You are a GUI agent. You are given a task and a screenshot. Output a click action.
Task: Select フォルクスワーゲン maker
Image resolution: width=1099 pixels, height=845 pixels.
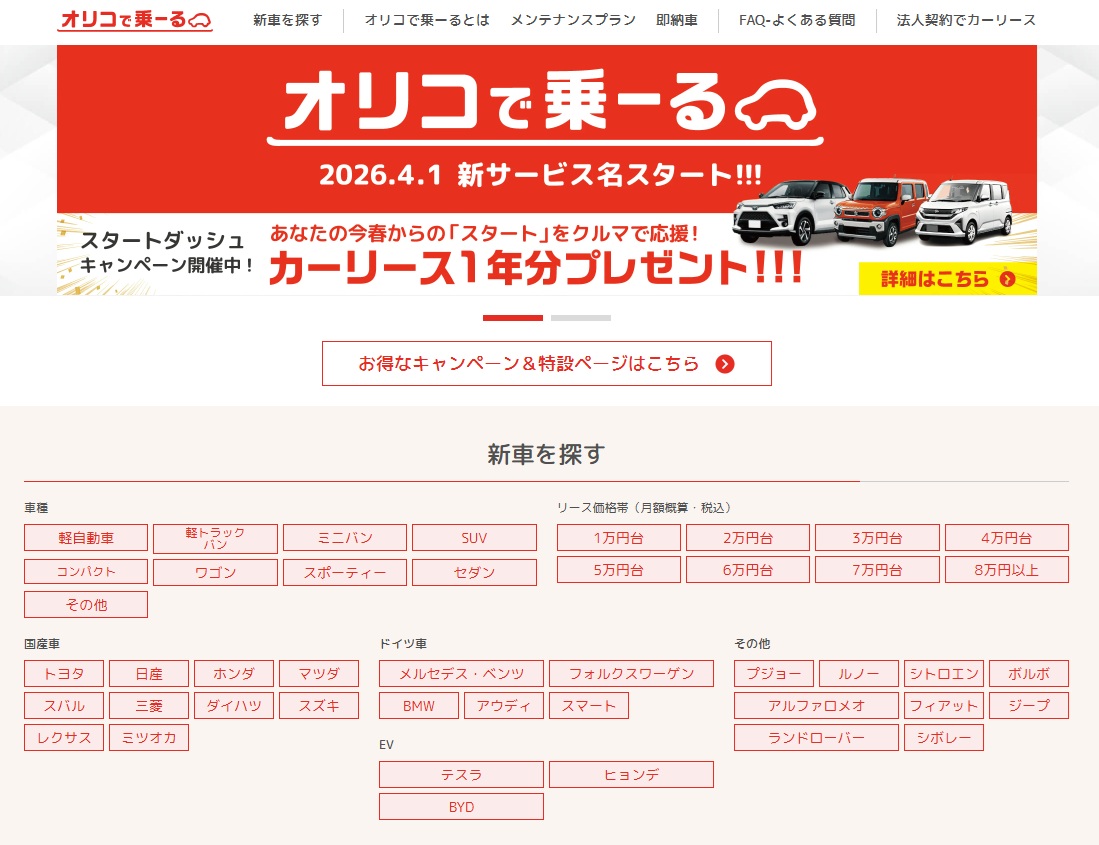(632, 674)
